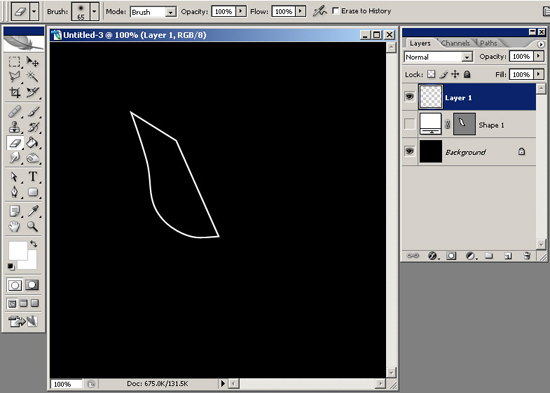Open layer Fill arrow
Viewport: 550px width, 393px height.
click(539, 74)
